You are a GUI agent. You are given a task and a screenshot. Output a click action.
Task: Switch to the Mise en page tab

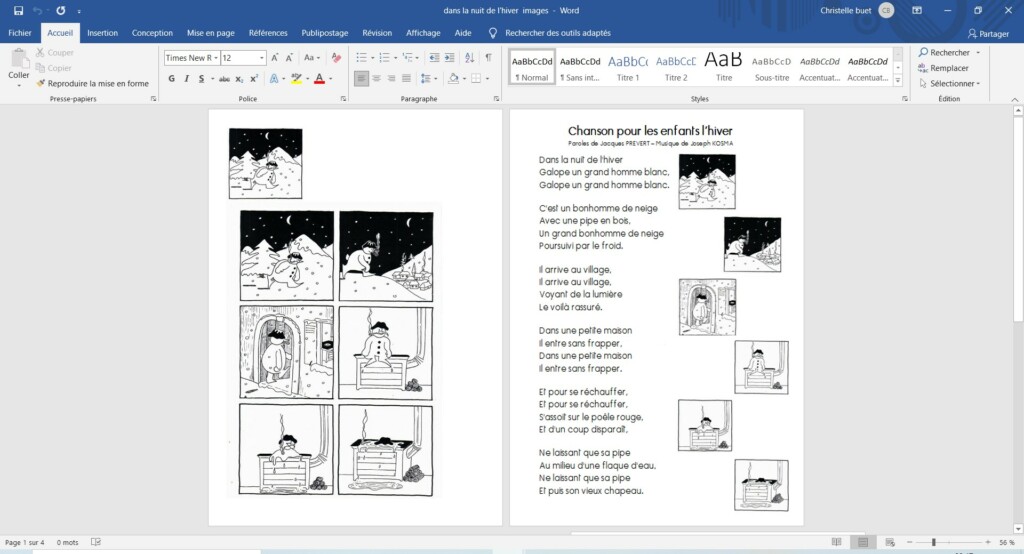coord(211,33)
